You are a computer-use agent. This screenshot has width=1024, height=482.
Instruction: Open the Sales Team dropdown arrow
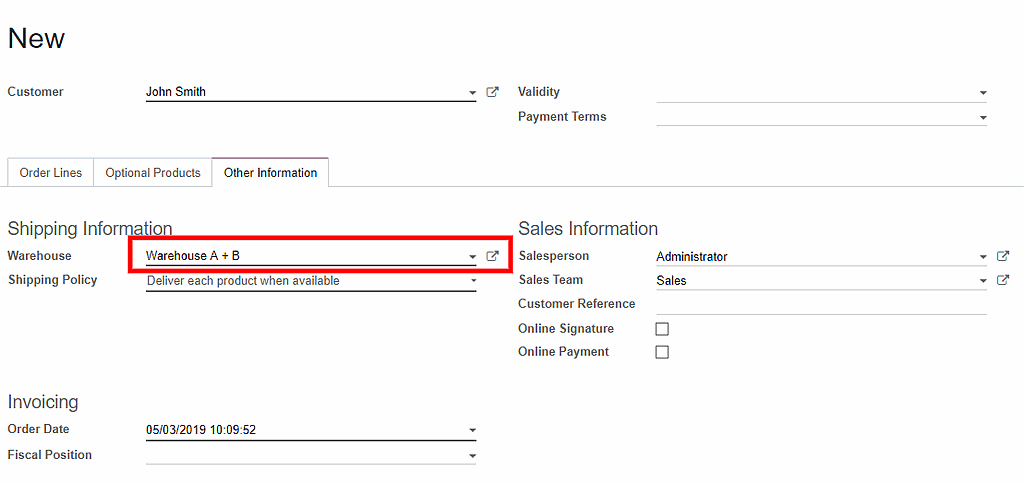983,281
